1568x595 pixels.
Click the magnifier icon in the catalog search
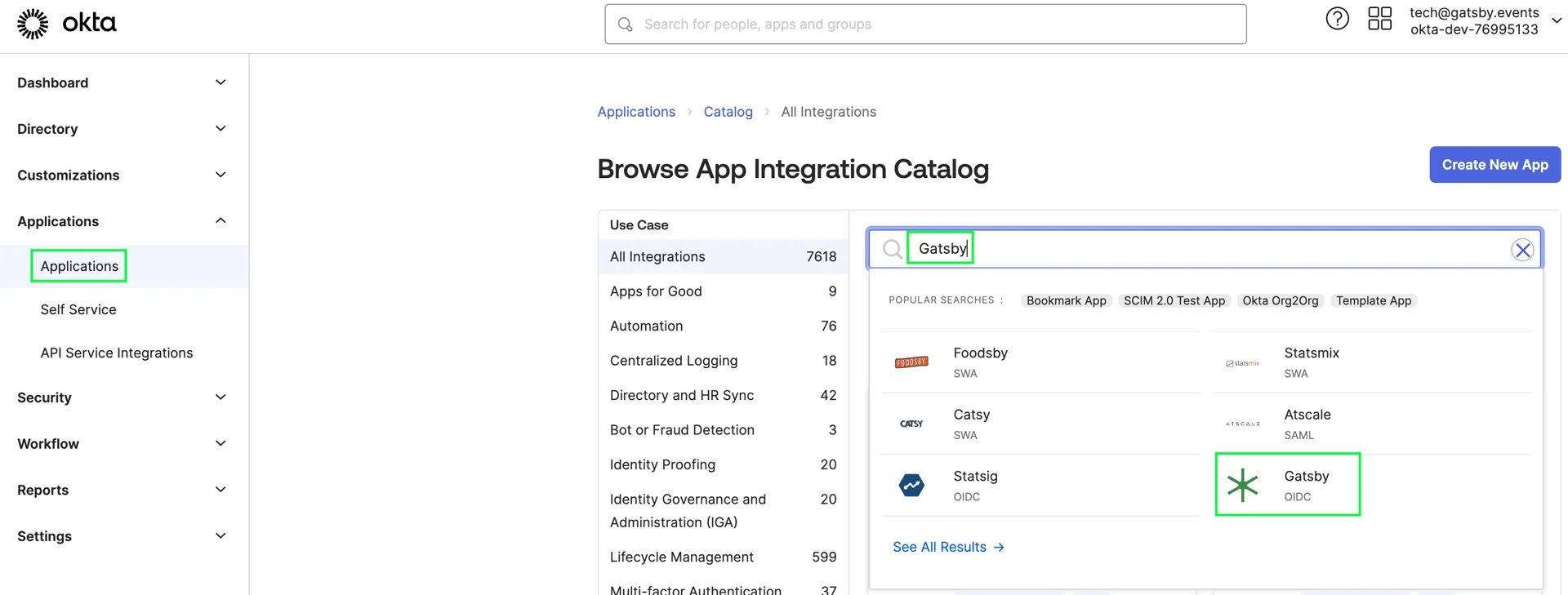[x=892, y=249]
